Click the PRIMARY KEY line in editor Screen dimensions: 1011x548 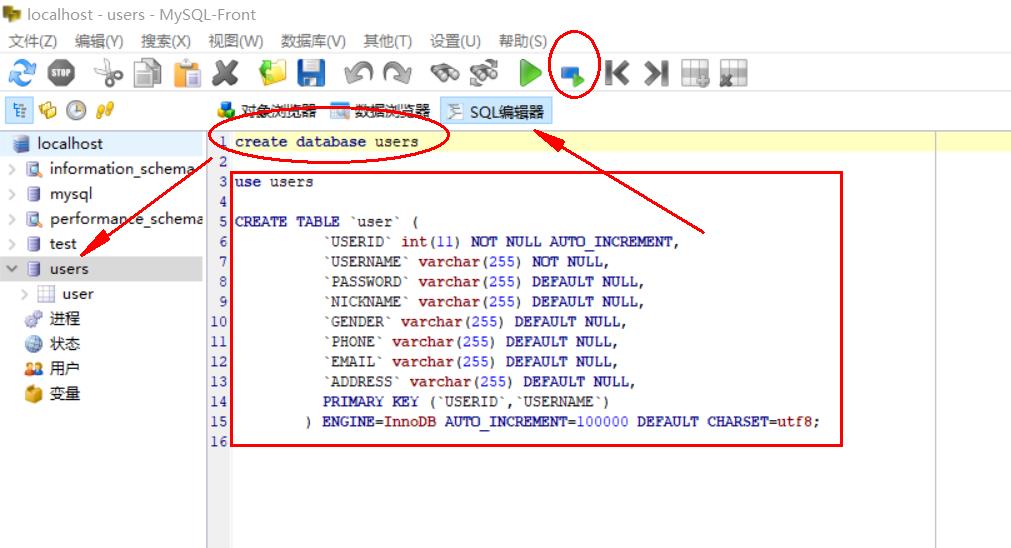(x=466, y=402)
